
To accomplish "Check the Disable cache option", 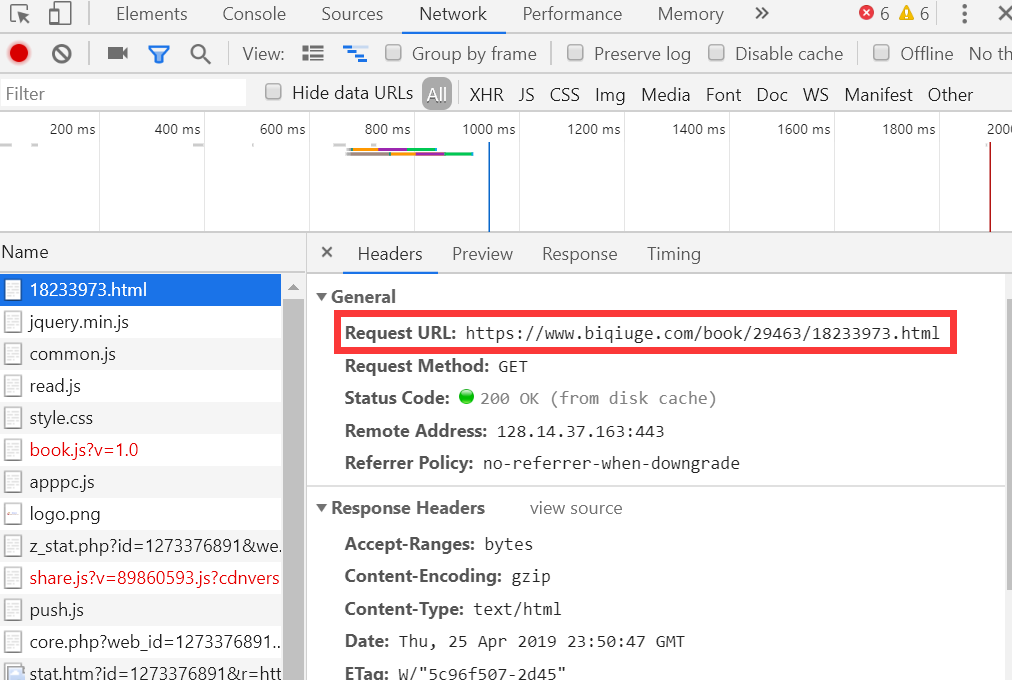I will 716,53.
